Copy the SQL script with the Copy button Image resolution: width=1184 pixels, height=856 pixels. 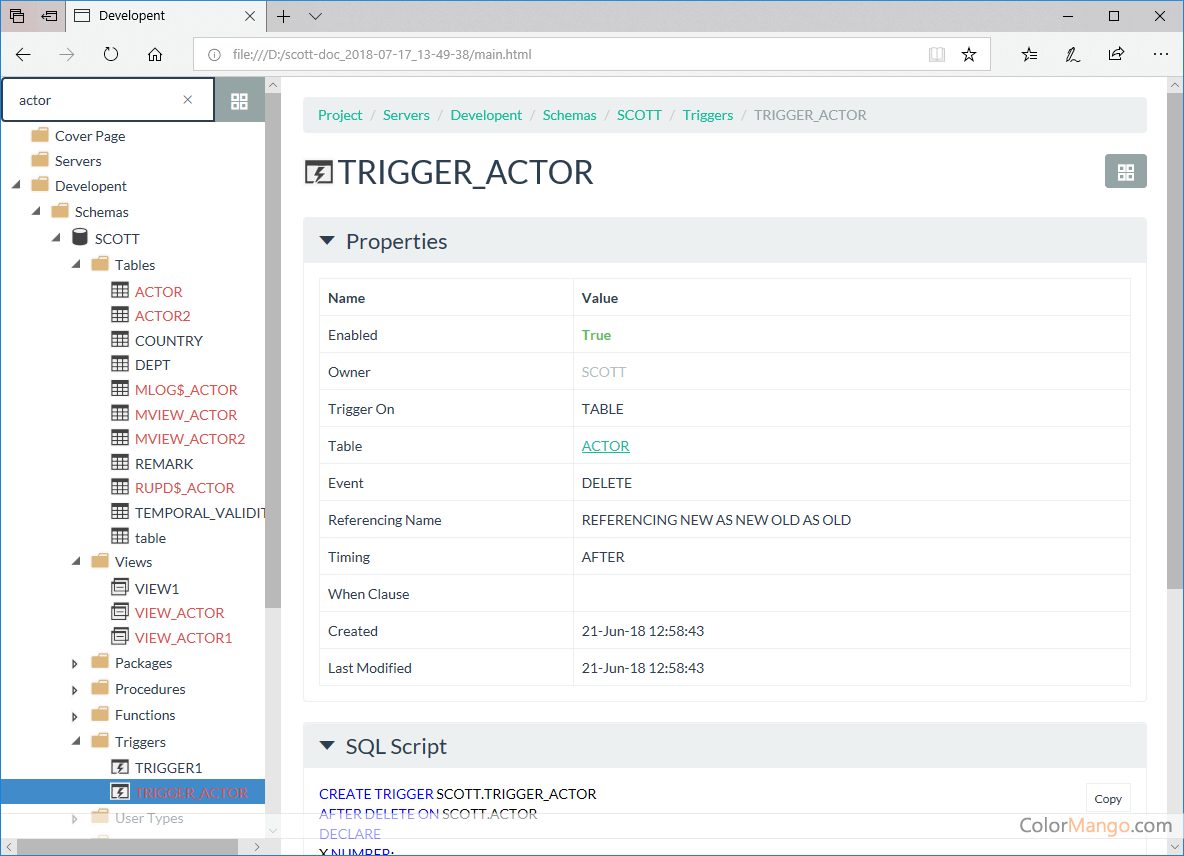point(1107,799)
